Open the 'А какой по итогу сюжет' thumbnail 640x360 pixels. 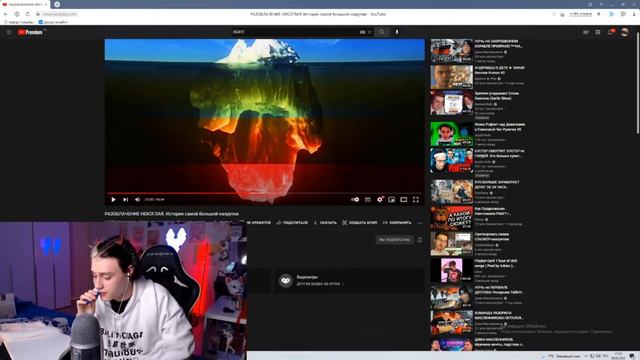(x=451, y=218)
